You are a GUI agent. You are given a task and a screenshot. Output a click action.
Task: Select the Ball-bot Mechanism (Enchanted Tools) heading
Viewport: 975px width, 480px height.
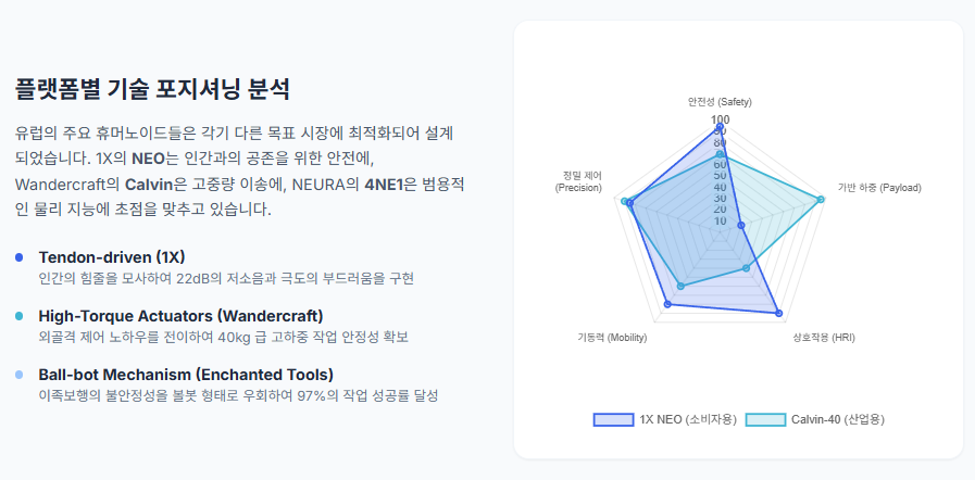pos(186,375)
